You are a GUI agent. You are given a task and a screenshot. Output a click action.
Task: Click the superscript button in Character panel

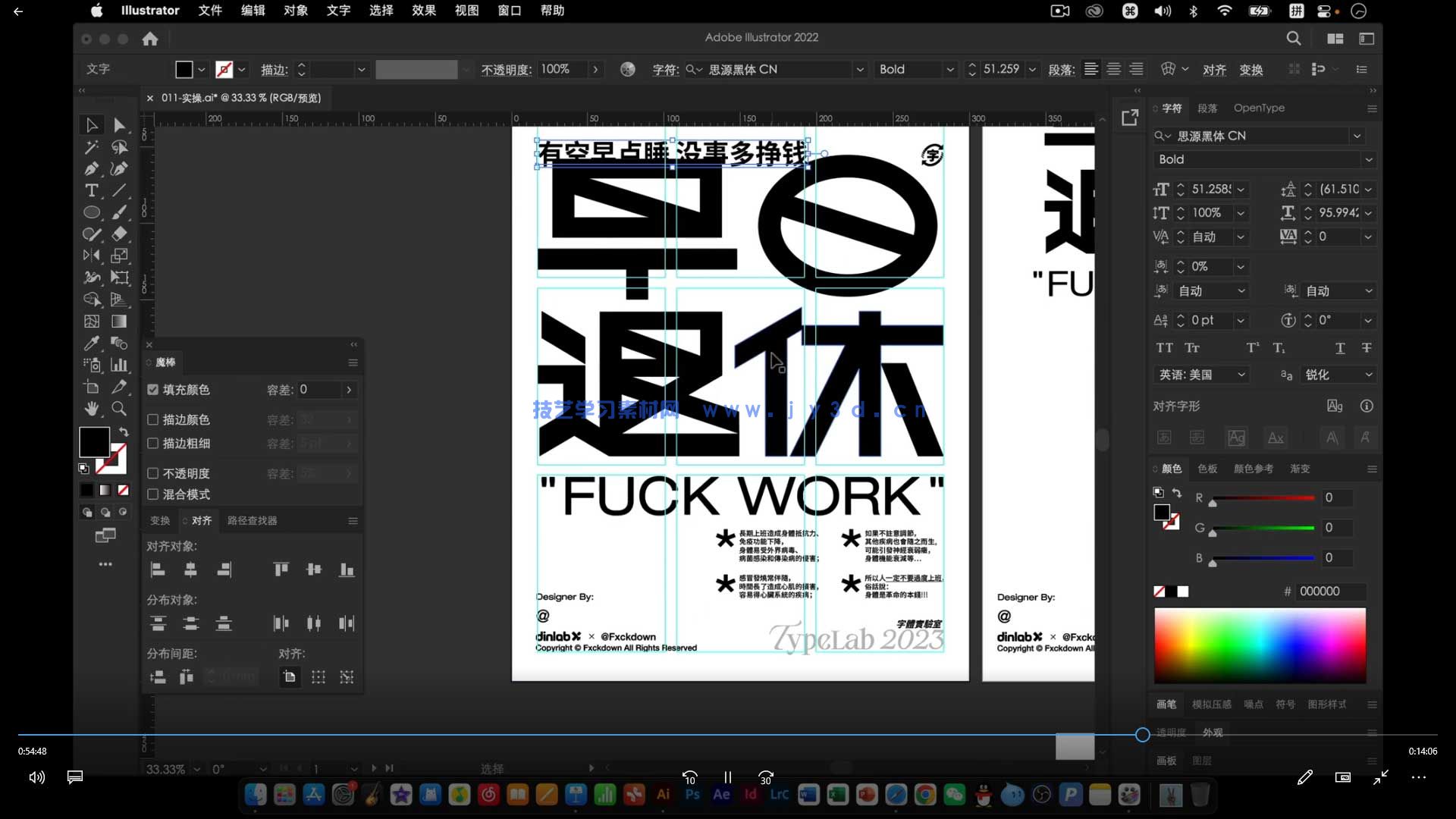tap(1252, 347)
